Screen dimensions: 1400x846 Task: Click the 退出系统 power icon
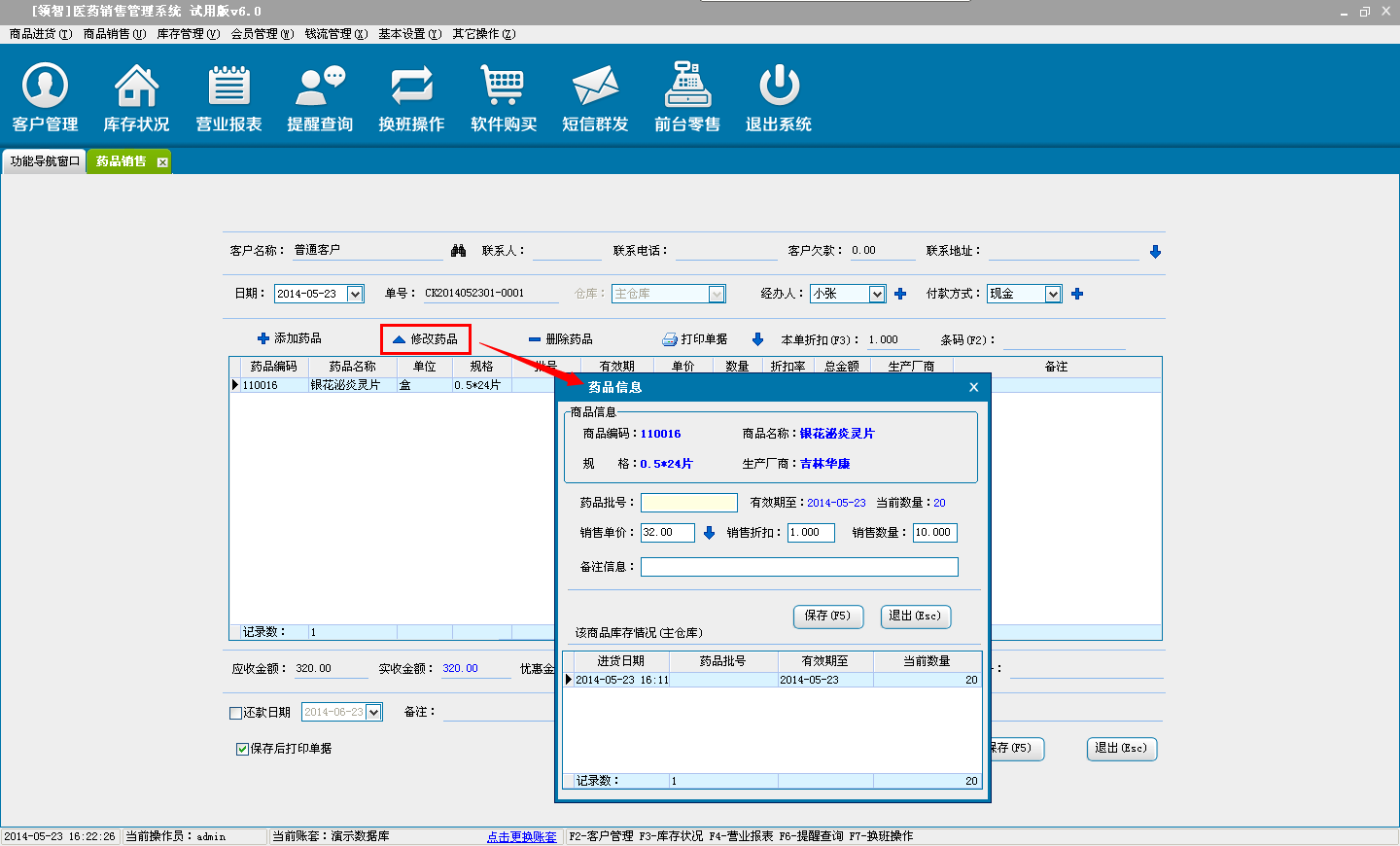[779, 97]
